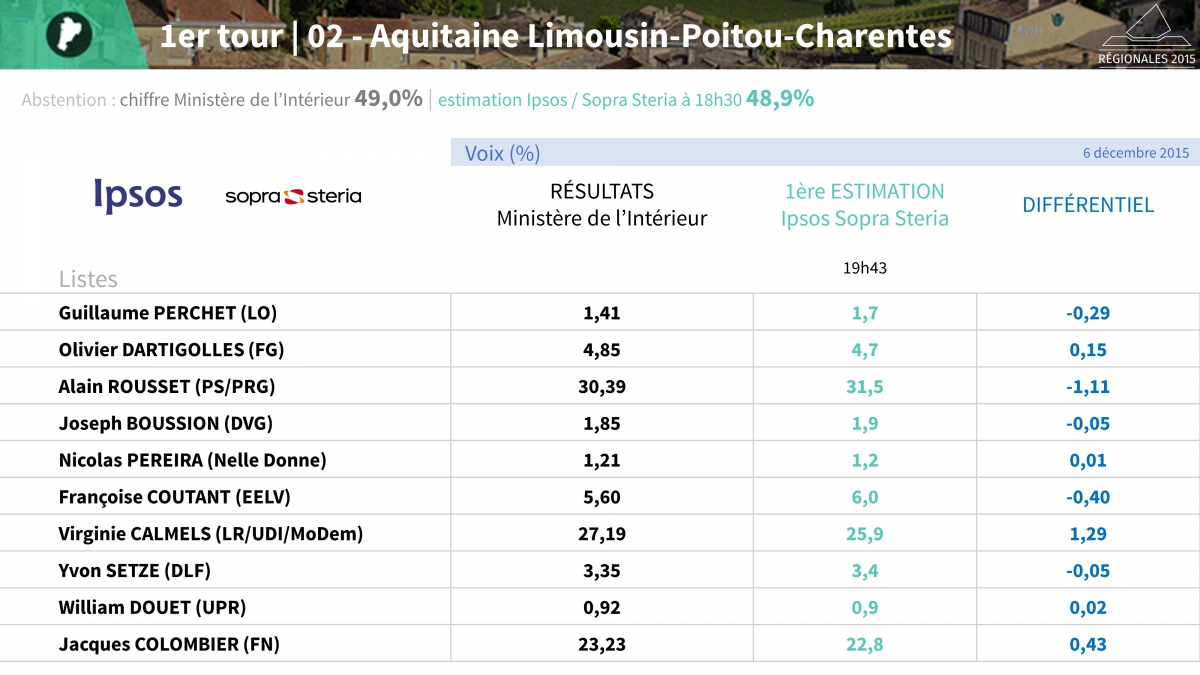Click the Régionales 2015 logo

(x=1147, y=35)
